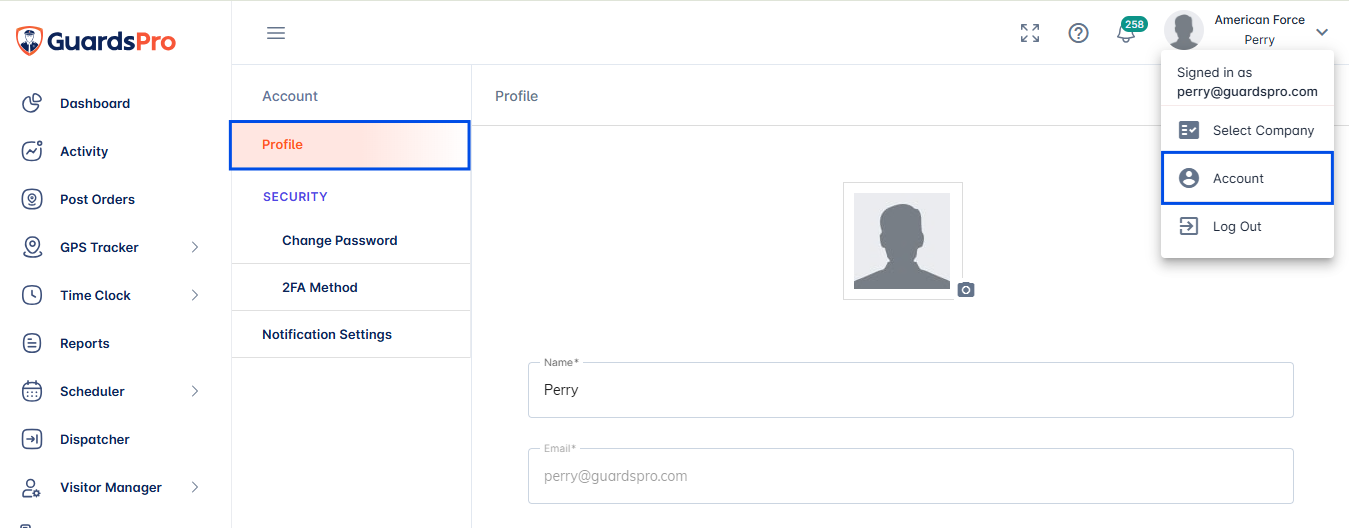Click the hamburger menu icon
1349x528 pixels.
[276, 33]
